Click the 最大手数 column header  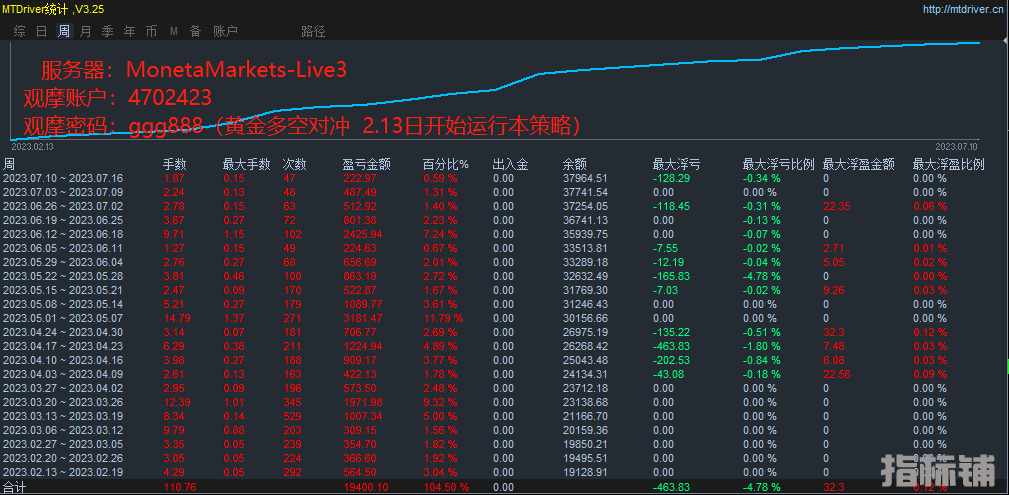coord(246,164)
